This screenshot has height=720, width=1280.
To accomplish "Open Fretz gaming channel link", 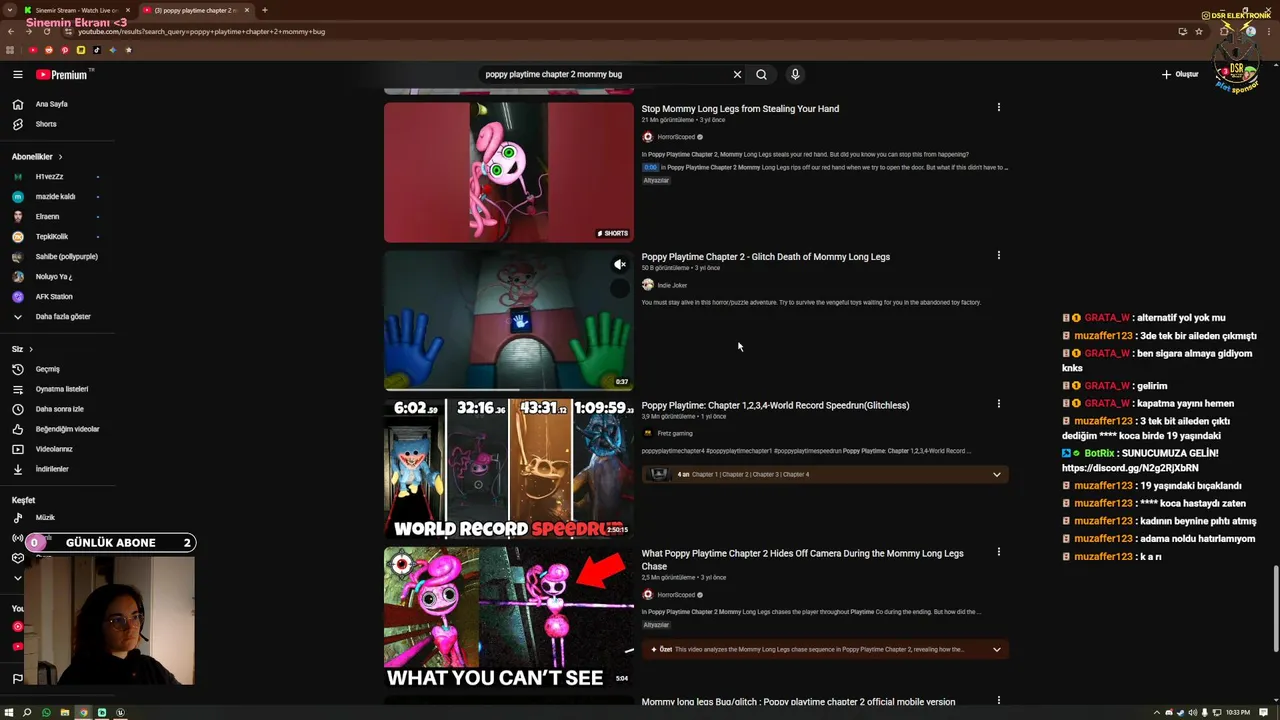I will (x=675, y=433).
